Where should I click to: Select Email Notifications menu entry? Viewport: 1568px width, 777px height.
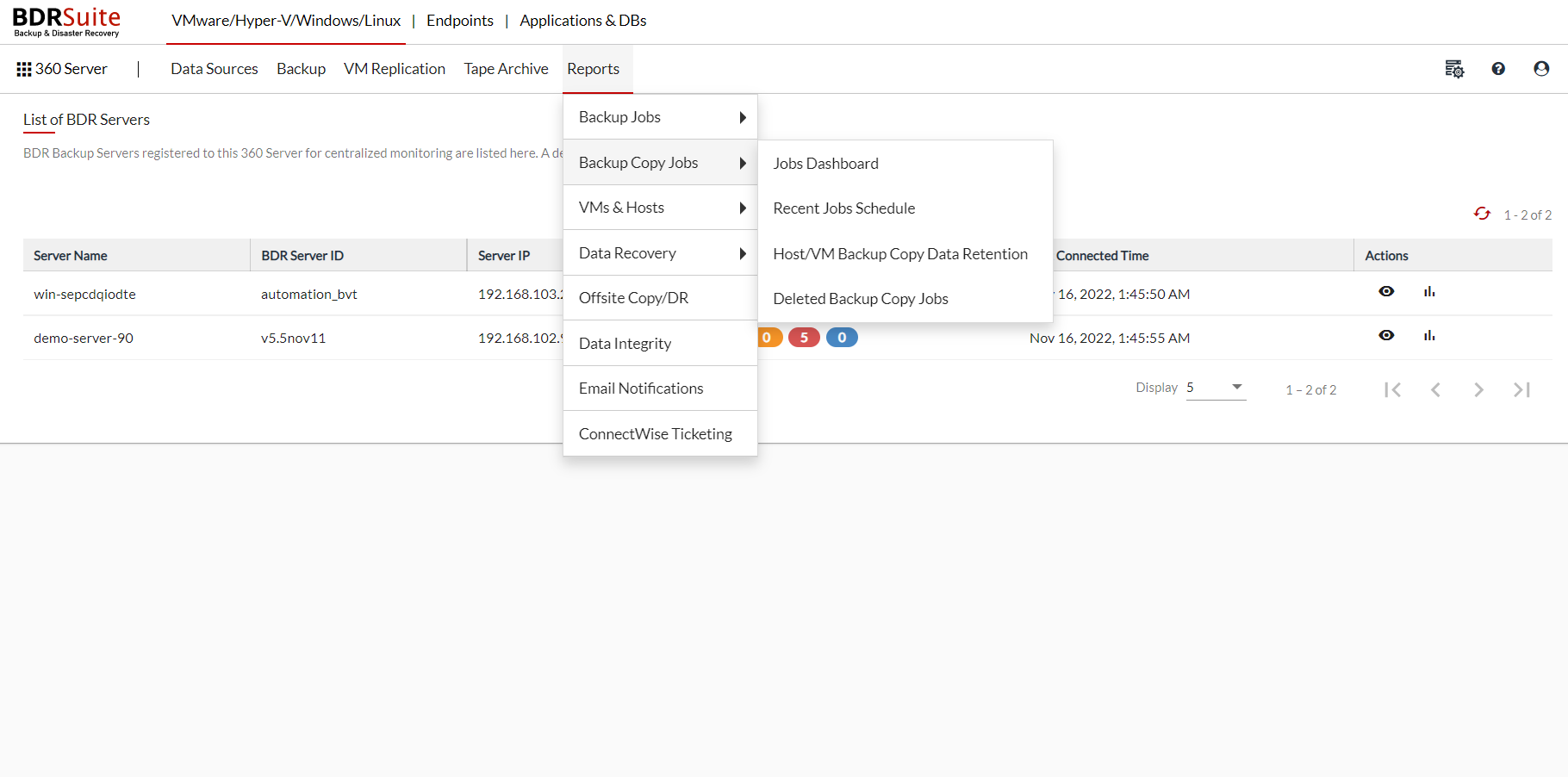tap(660, 388)
